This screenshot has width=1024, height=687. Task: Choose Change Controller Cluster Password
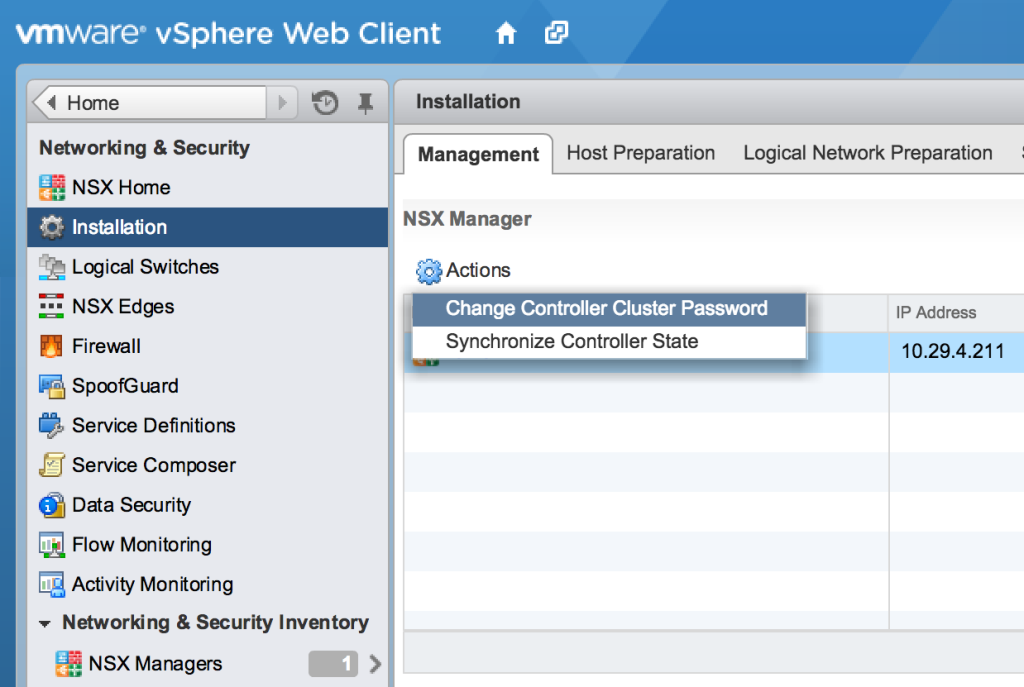coord(609,309)
